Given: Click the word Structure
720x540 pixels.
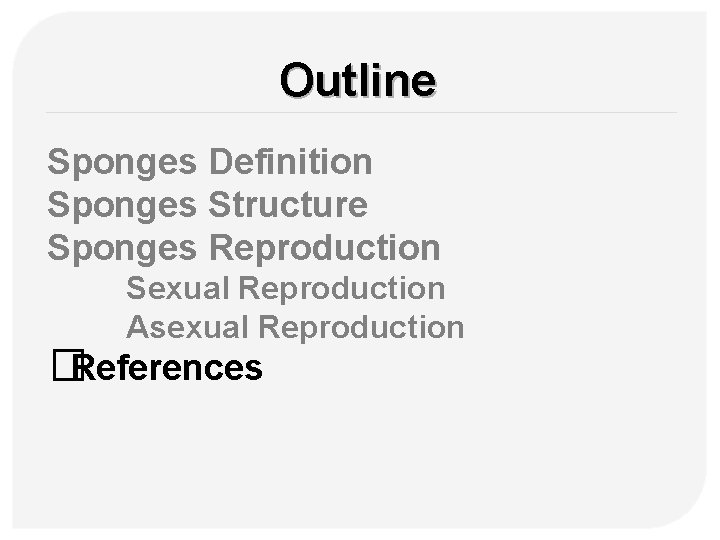Looking at the screenshot, I should [x=288, y=204].
